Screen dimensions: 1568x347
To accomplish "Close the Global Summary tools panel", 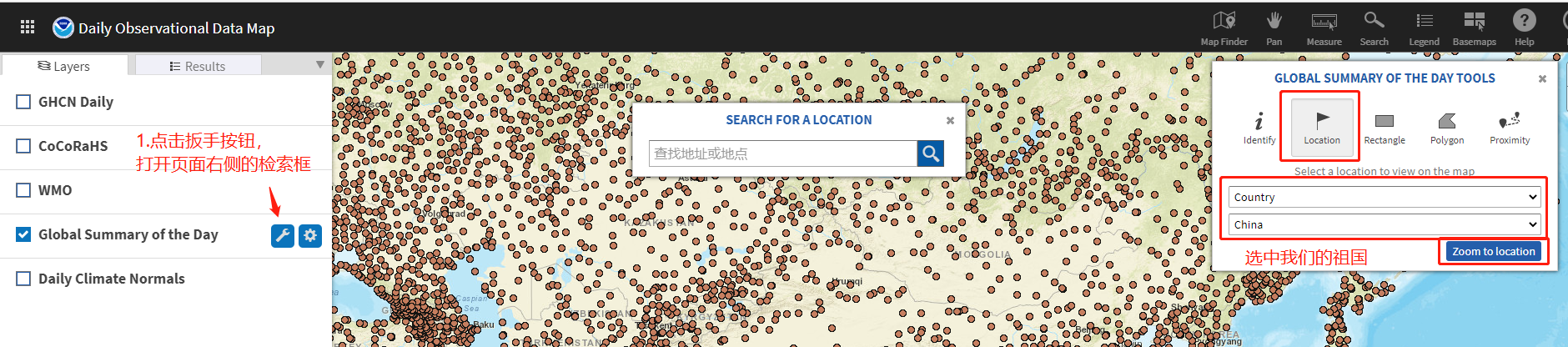I will [1542, 79].
